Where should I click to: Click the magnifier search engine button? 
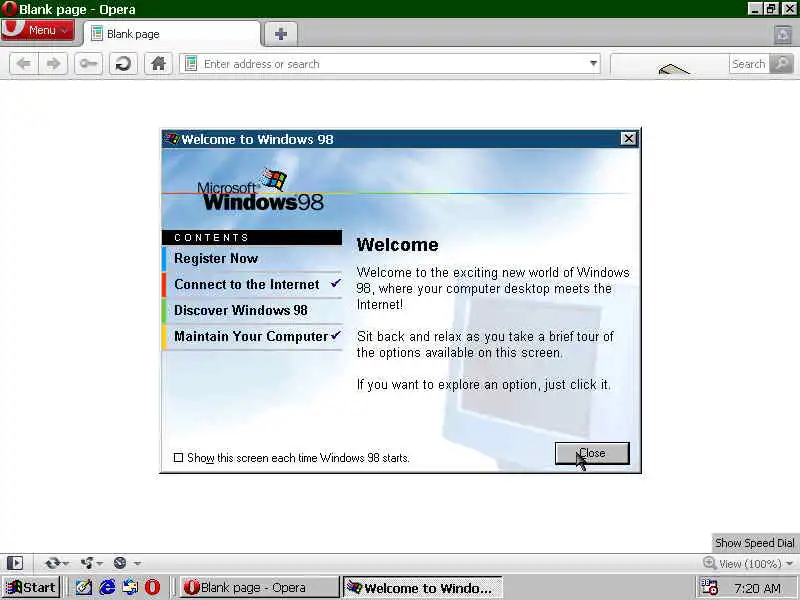(781, 64)
